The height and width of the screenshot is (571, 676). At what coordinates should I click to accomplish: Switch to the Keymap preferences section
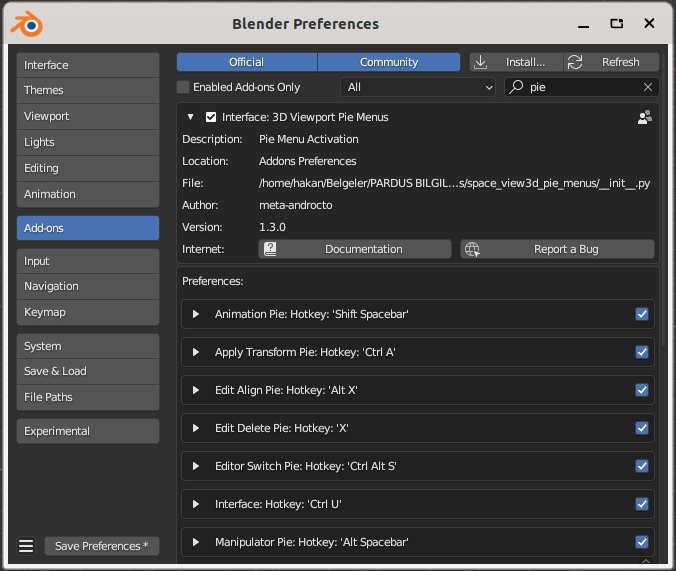(87, 312)
